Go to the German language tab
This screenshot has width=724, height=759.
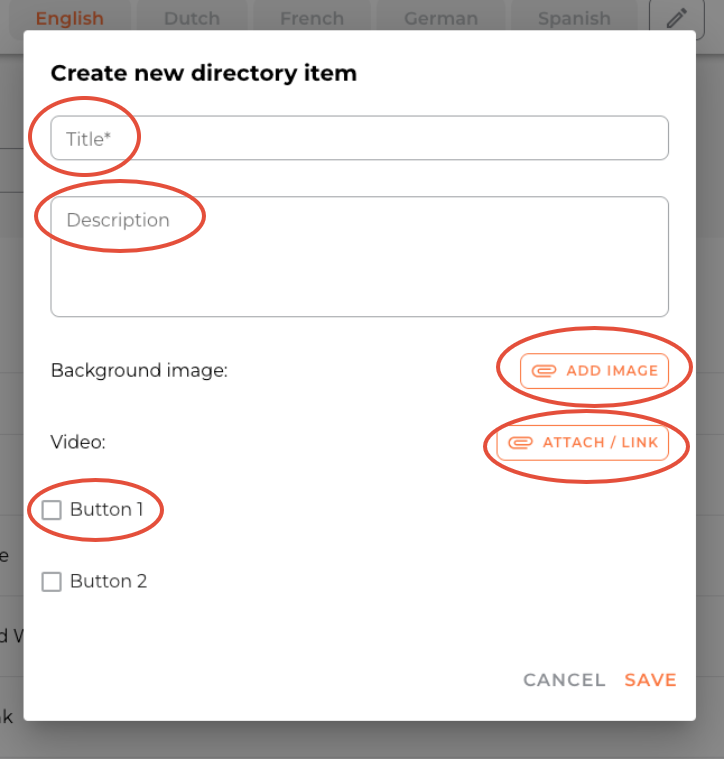coord(440,18)
